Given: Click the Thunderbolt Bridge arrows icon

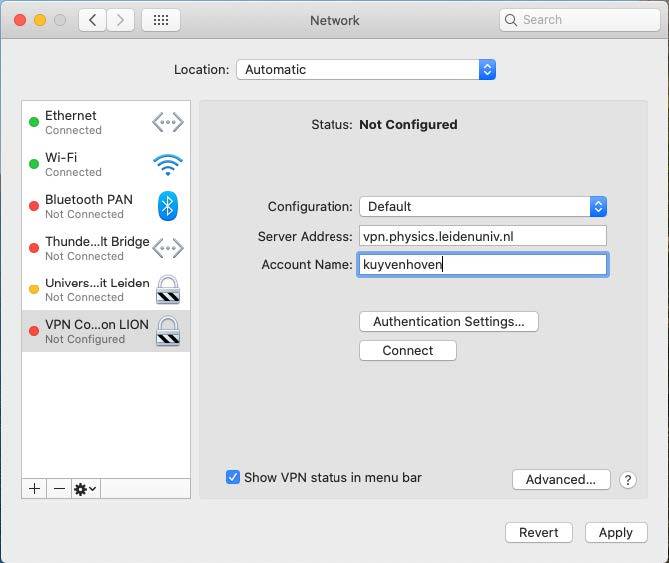Looking at the screenshot, I should tap(168, 248).
